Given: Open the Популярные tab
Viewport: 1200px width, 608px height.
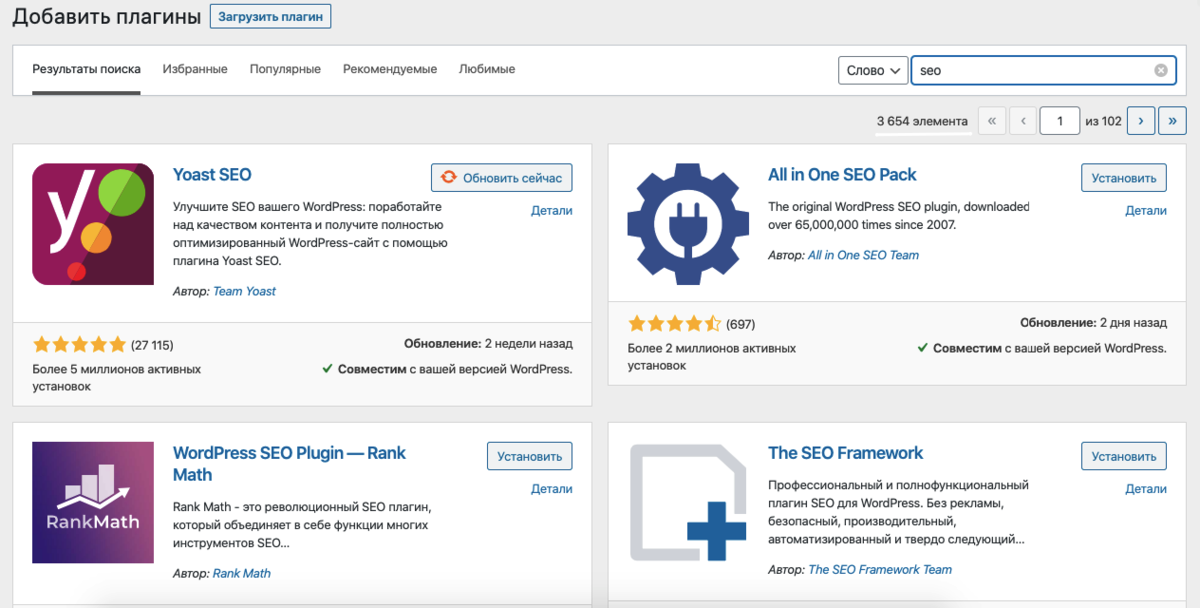Looking at the screenshot, I should coord(285,70).
